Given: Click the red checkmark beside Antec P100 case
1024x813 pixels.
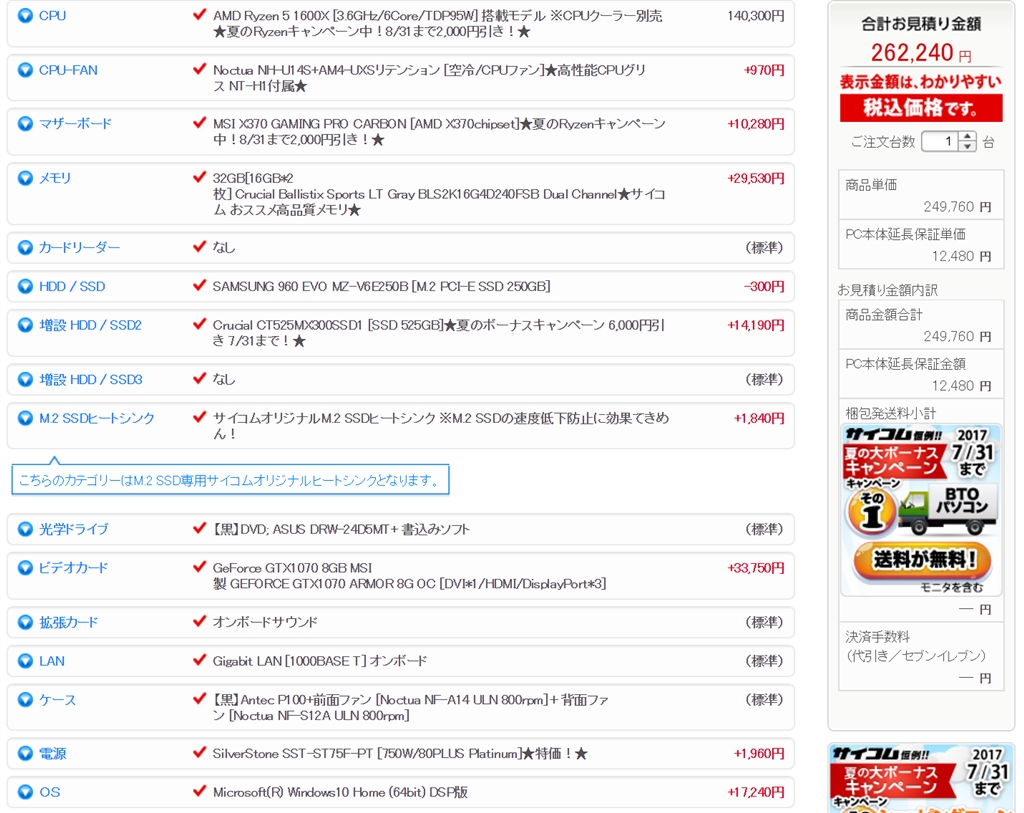Looking at the screenshot, I should (x=200, y=697).
